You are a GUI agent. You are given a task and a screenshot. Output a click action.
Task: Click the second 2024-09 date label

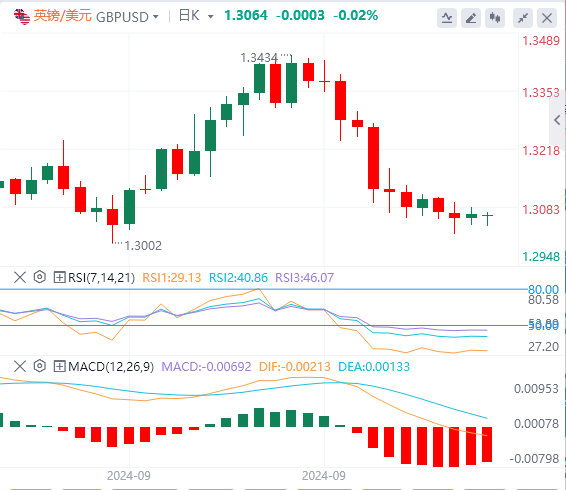324,476
